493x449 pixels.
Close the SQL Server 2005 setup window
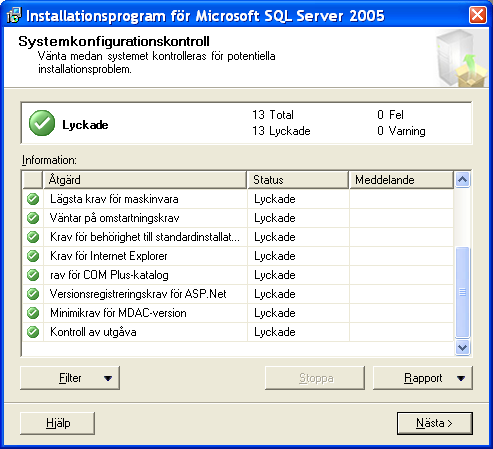pos(478,15)
